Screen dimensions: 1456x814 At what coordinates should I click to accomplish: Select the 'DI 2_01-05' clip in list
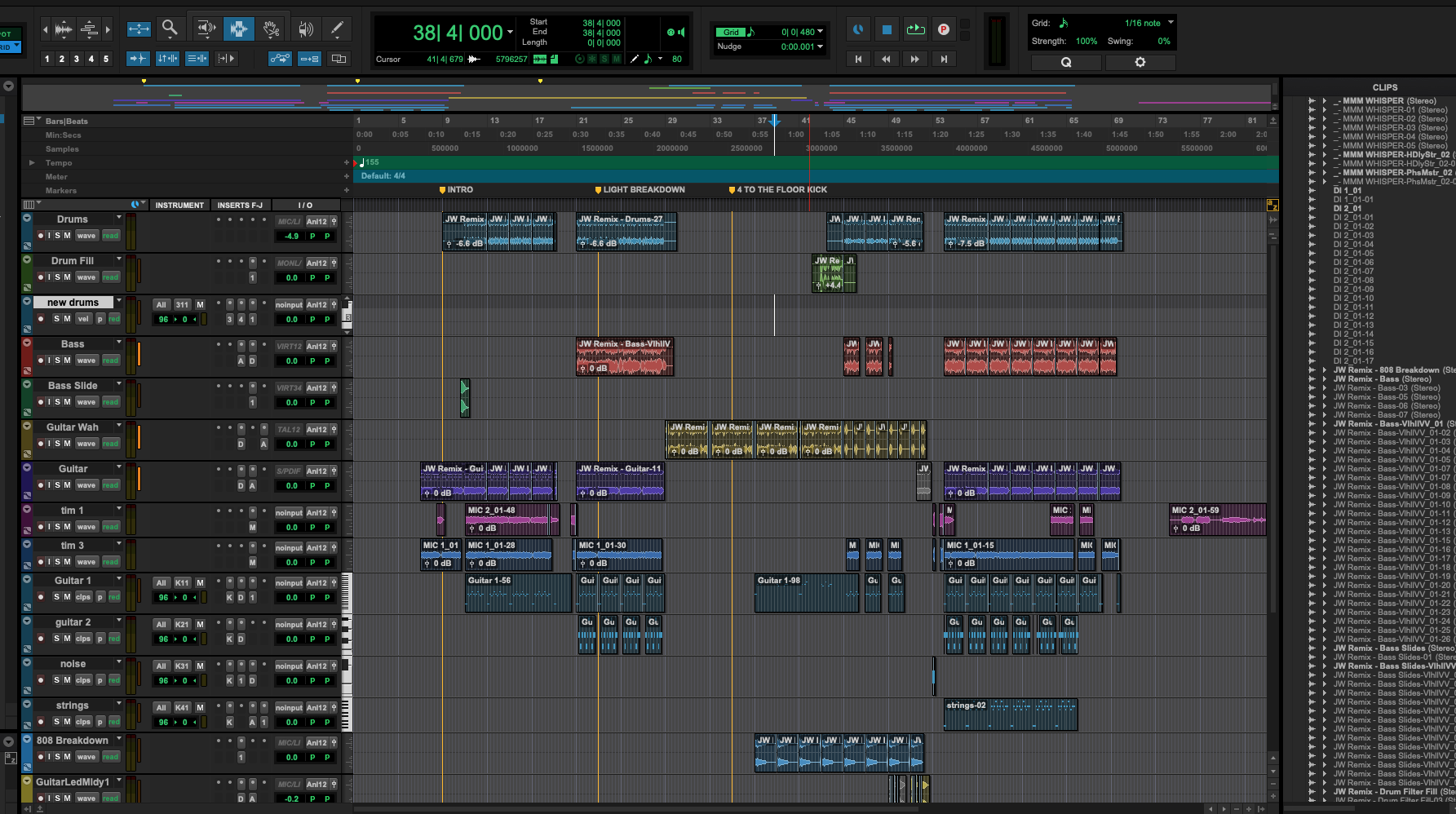click(1353, 254)
